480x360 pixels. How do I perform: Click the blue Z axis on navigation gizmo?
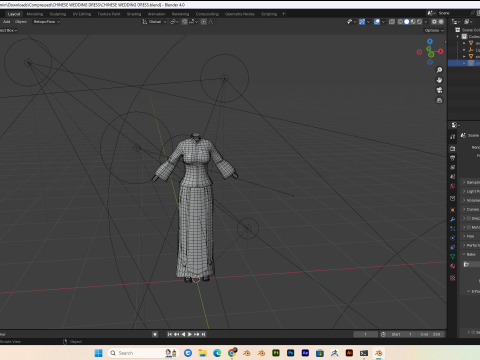point(430,42)
